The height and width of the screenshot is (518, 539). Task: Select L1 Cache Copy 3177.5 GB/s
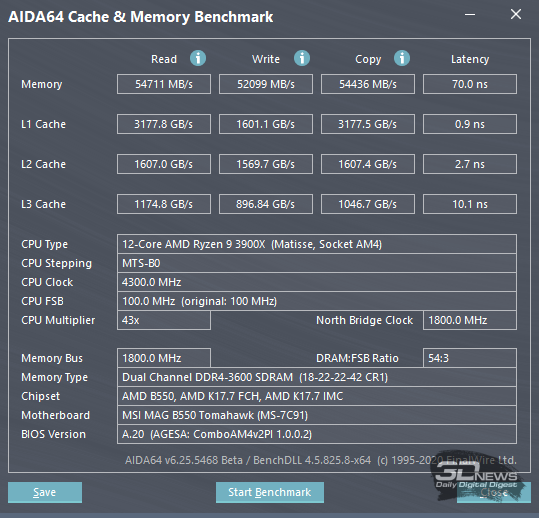pos(368,124)
